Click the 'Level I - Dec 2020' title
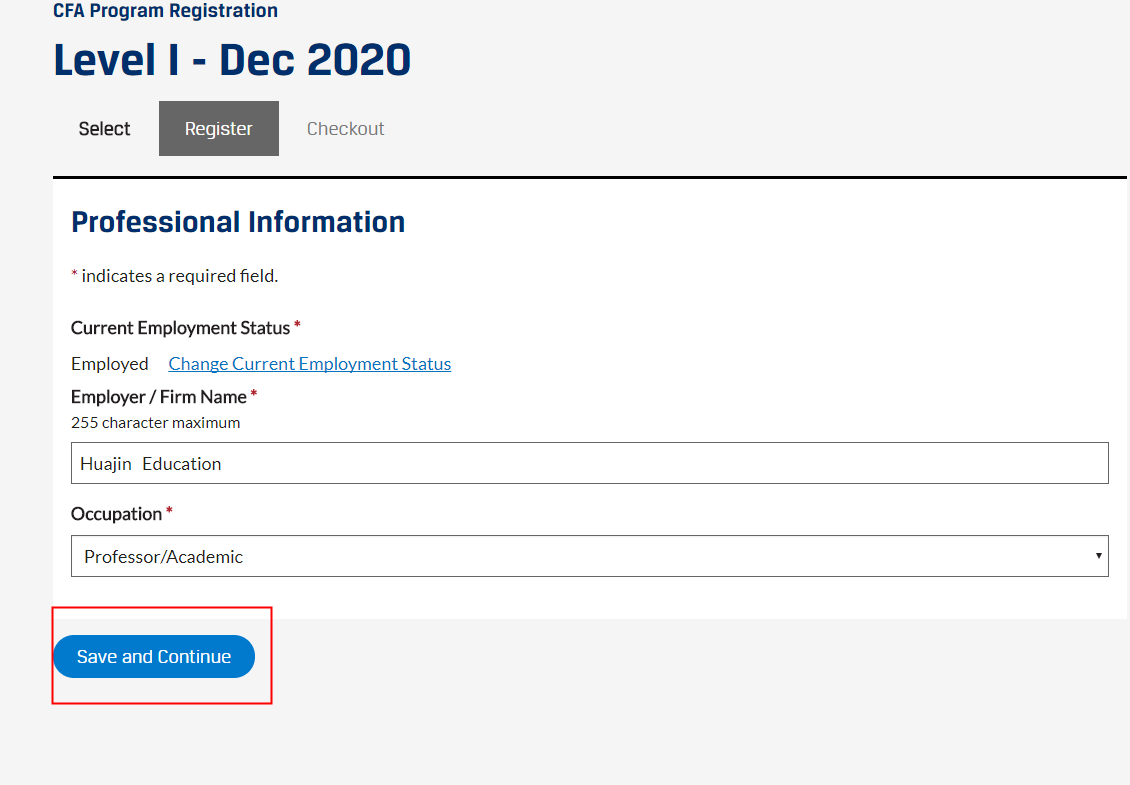The width and height of the screenshot is (1130, 785). point(232,59)
